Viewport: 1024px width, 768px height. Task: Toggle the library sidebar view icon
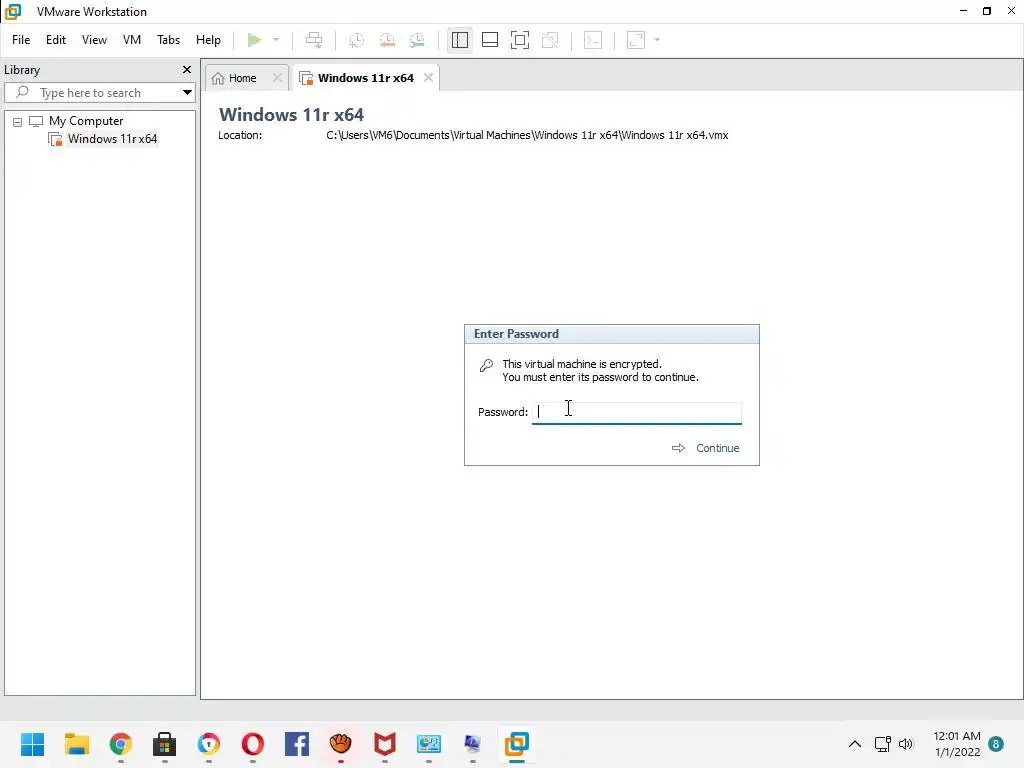(460, 40)
